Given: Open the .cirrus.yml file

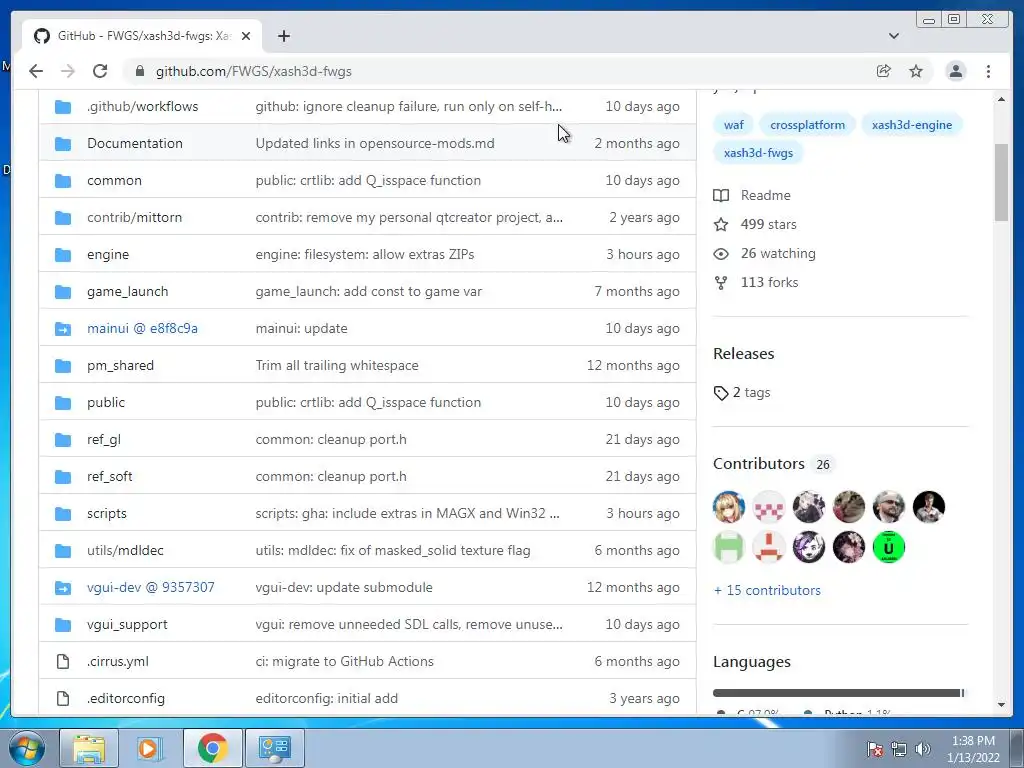Looking at the screenshot, I should click(x=118, y=662).
